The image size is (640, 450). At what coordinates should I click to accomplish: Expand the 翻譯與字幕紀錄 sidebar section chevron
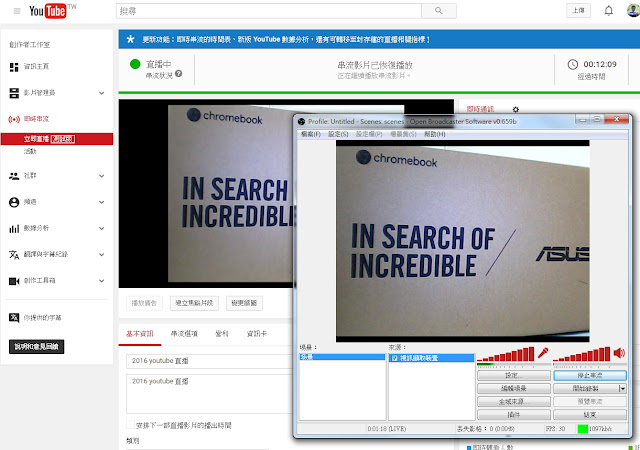[x=102, y=255]
